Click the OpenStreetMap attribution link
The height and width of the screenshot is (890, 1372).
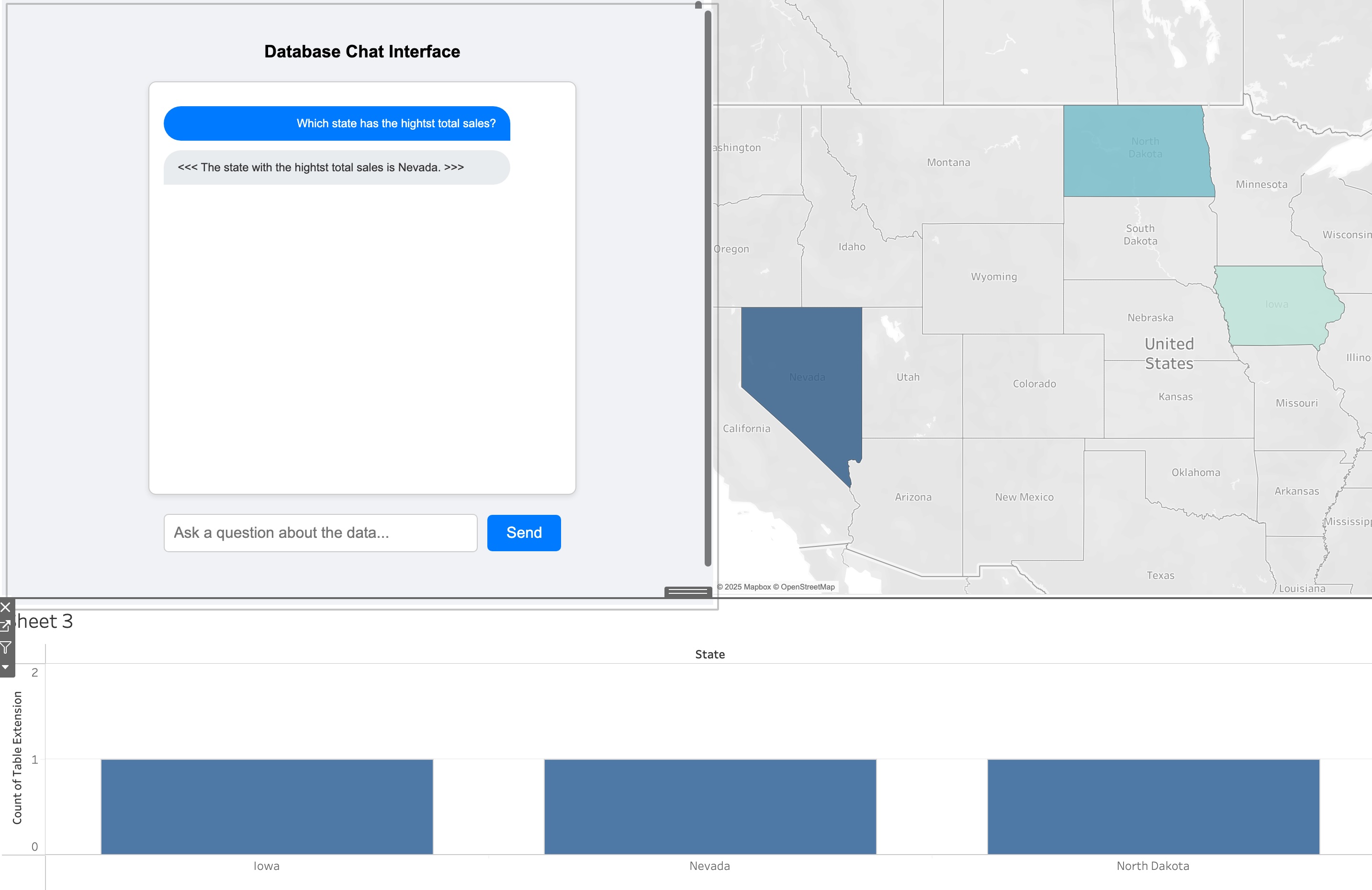point(807,587)
